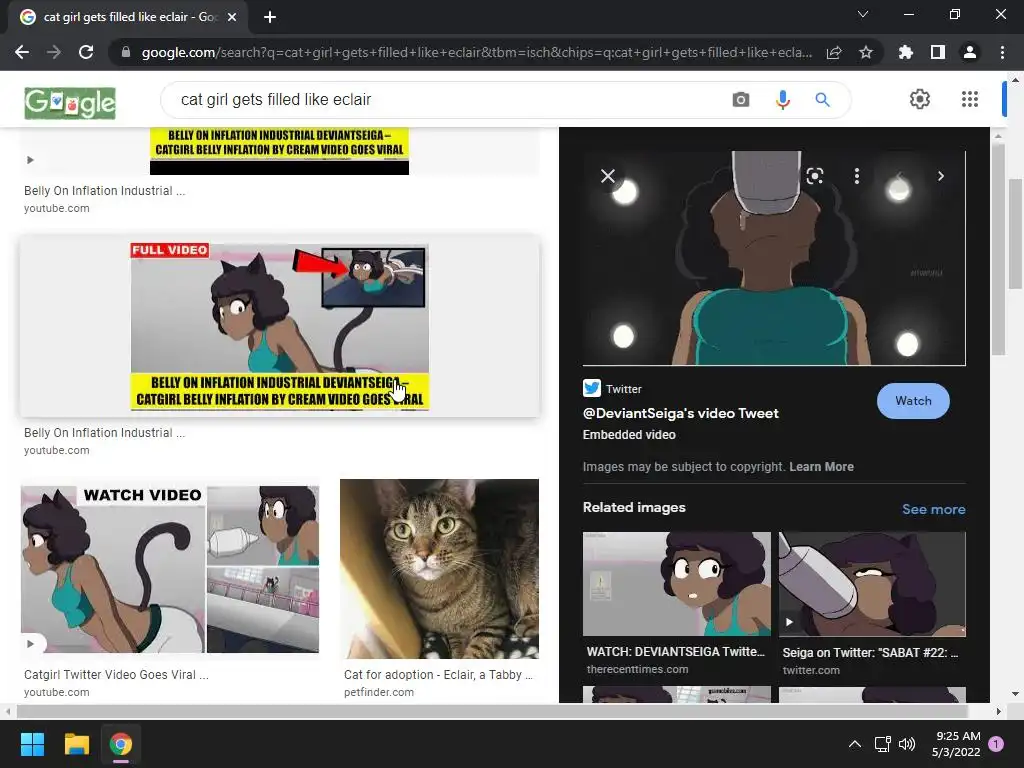This screenshot has width=1024, height=768.
Task: Click twitter.com source text
Action: (x=811, y=670)
